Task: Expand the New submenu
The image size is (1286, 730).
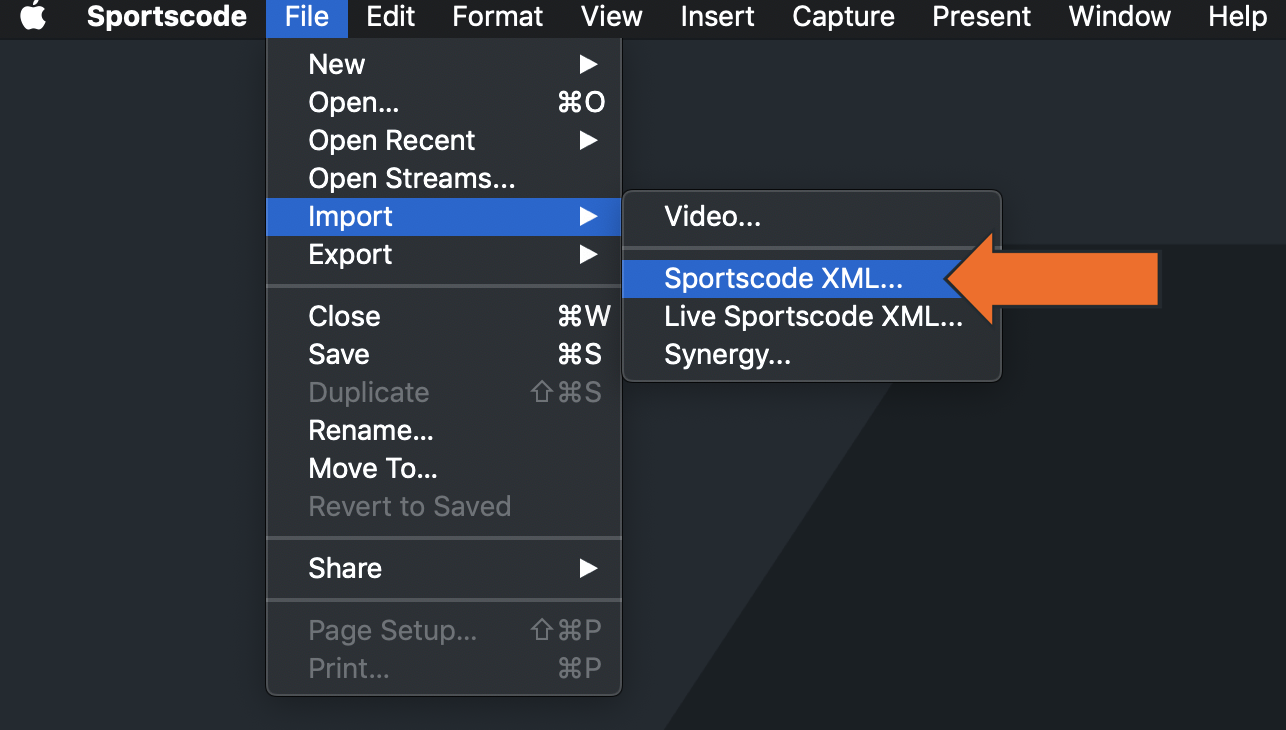Action: tap(336, 64)
